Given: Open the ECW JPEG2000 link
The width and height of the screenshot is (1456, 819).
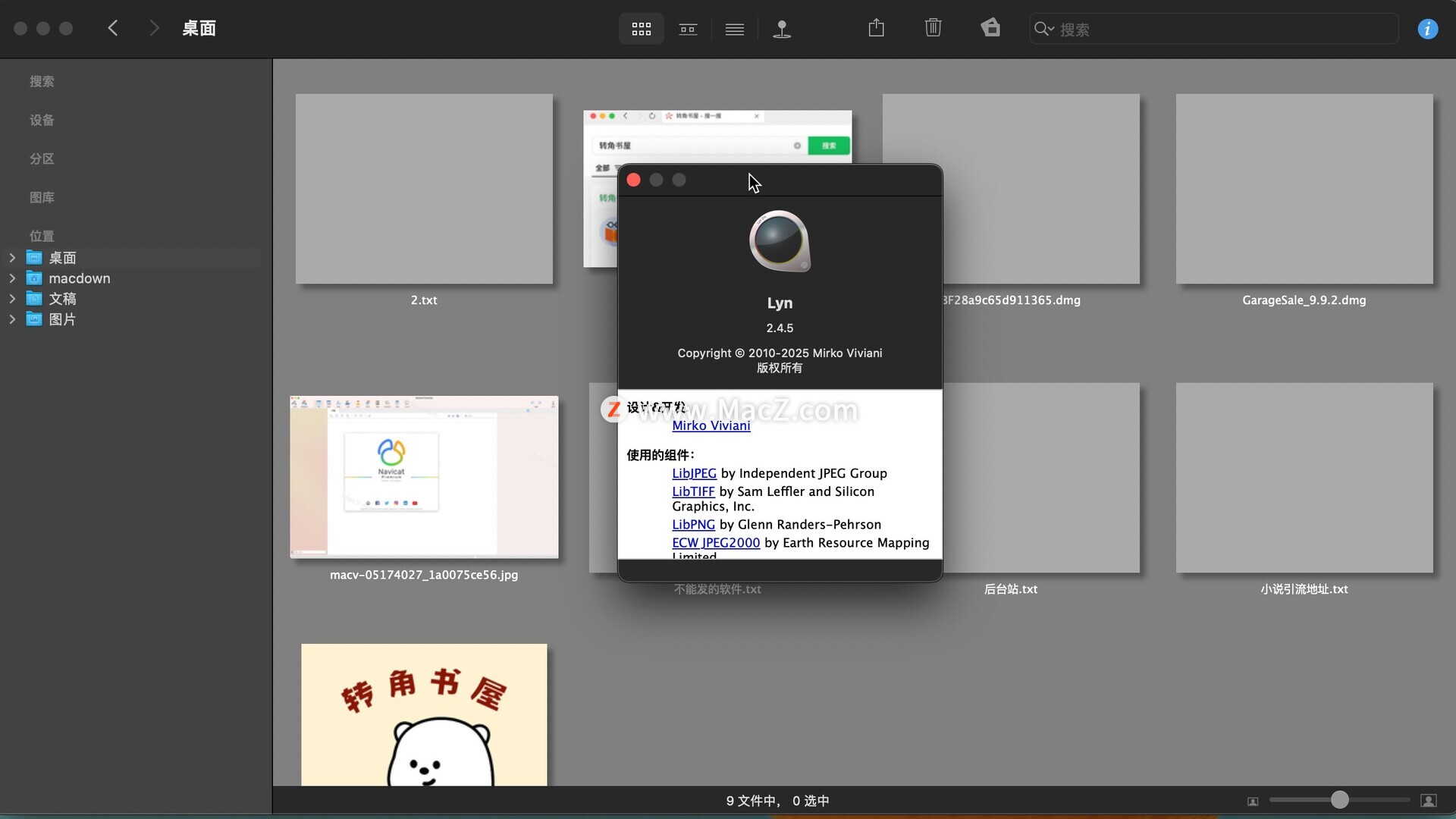Looking at the screenshot, I should click(x=716, y=543).
